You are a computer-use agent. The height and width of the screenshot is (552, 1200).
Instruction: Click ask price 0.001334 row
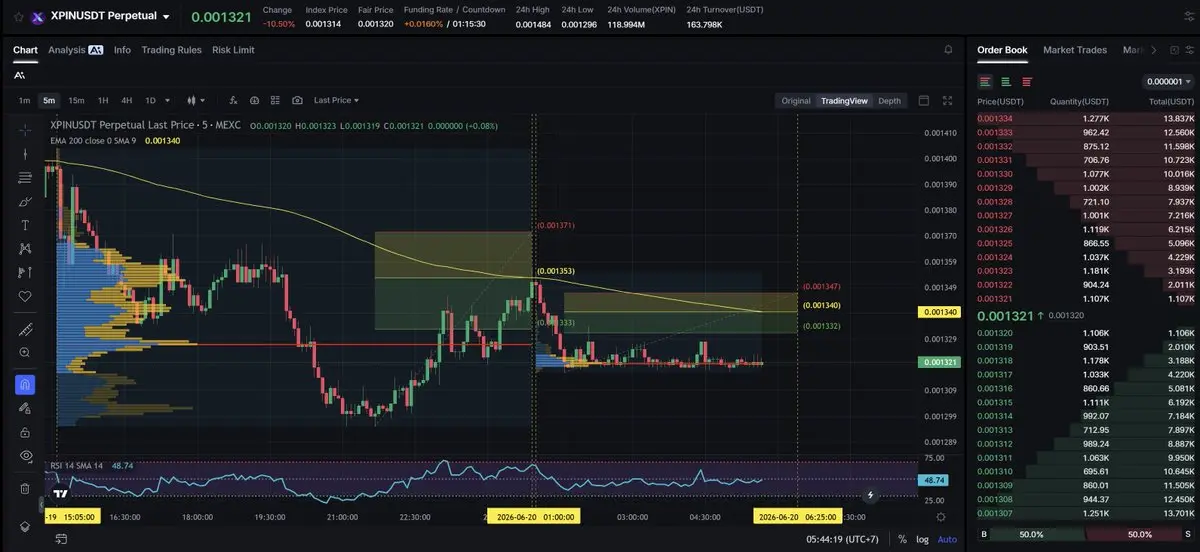pyautogui.click(x=1085, y=119)
